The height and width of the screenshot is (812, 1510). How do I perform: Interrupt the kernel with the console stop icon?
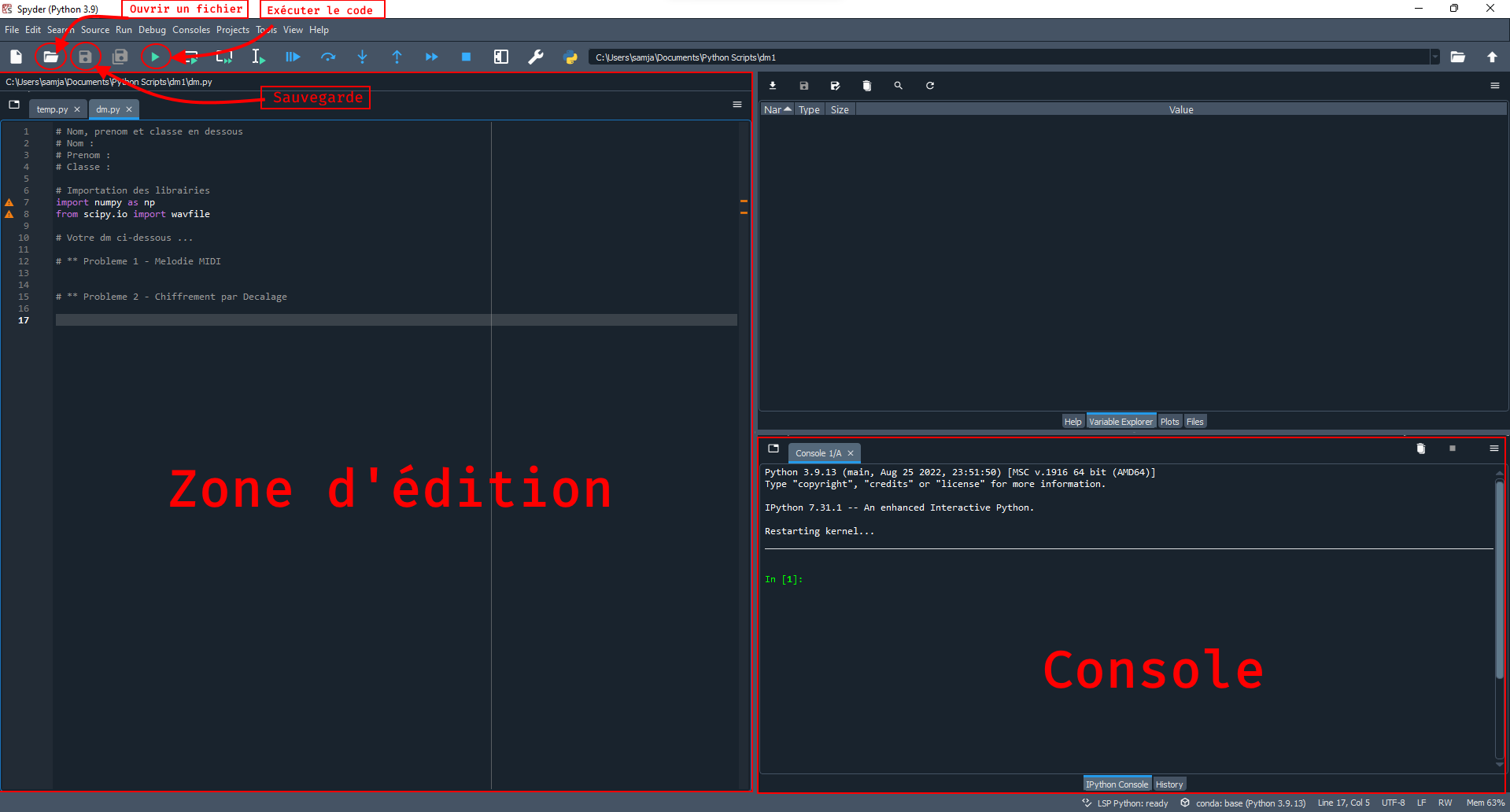[1453, 448]
